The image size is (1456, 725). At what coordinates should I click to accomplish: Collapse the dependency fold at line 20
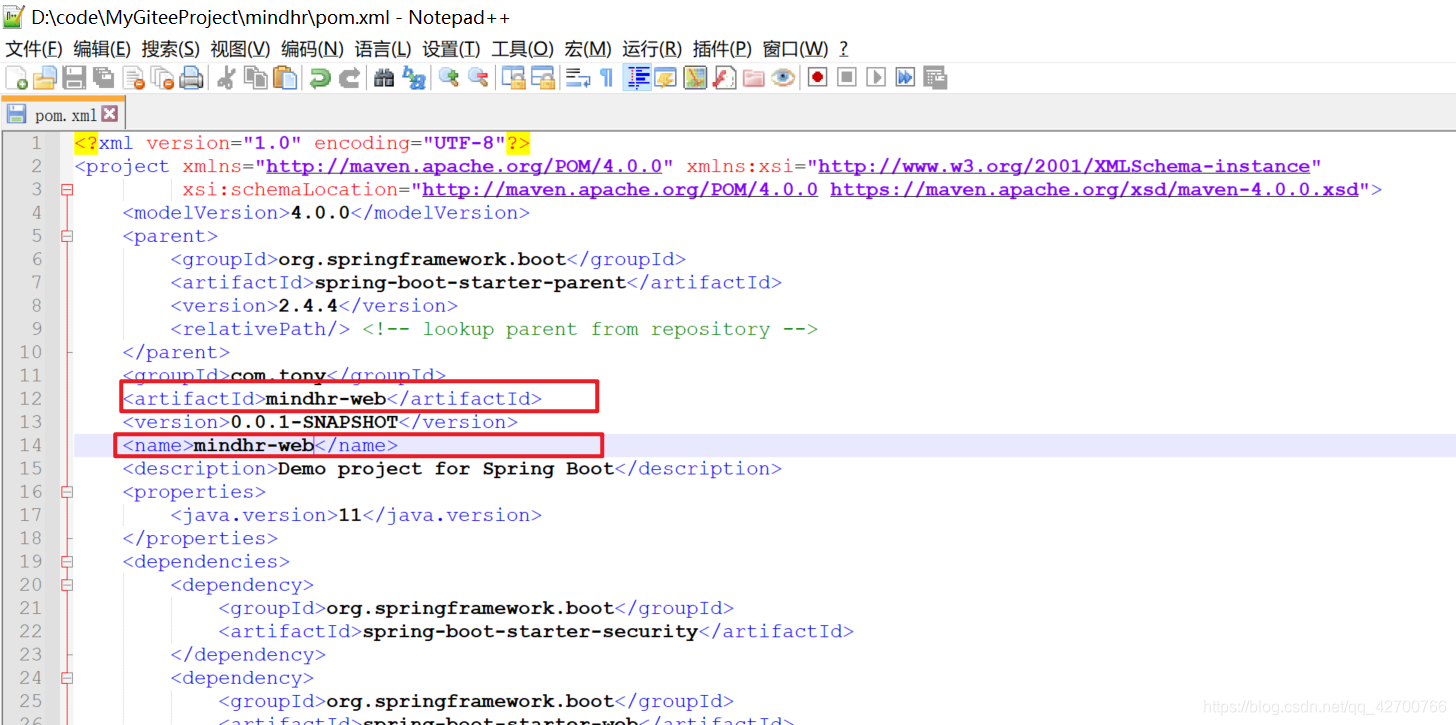pyautogui.click(x=67, y=585)
